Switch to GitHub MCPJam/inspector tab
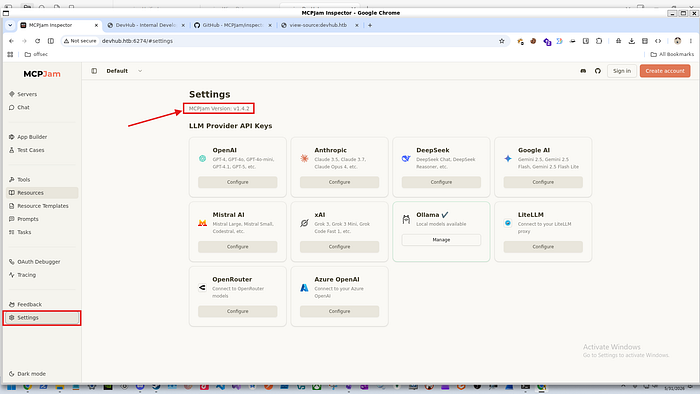This screenshot has width=700, height=394. pos(233,25)
